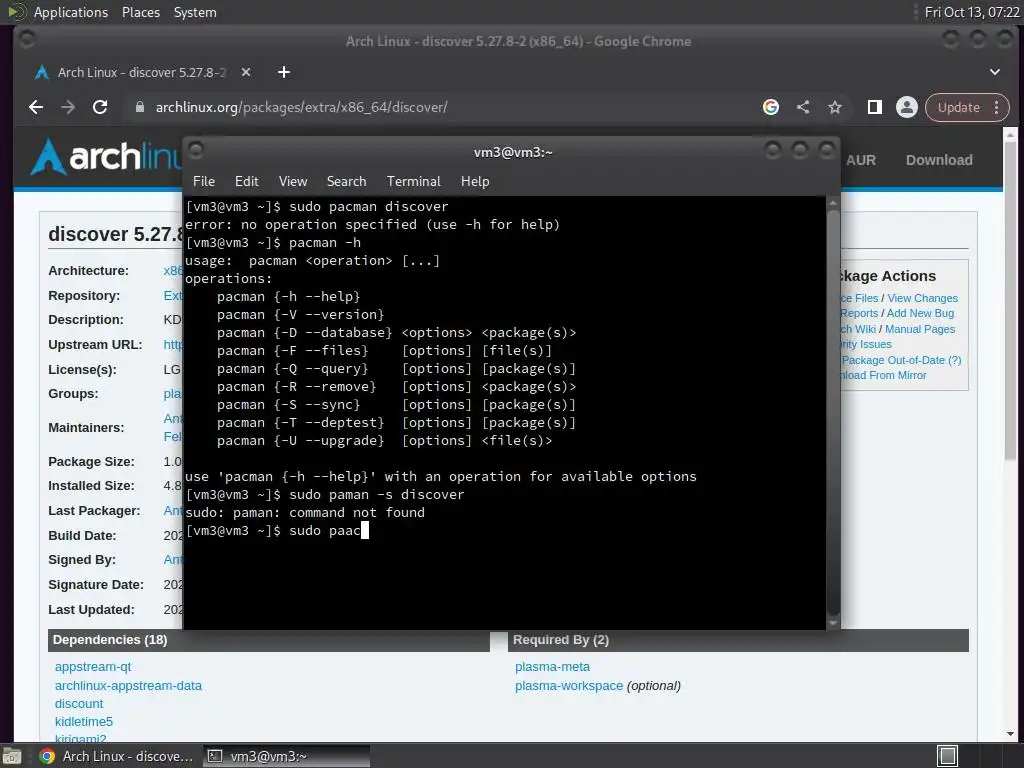Open a new Chrome tab with plus
The width and height of the screenshot is (1024, 768).
(283, 72)
